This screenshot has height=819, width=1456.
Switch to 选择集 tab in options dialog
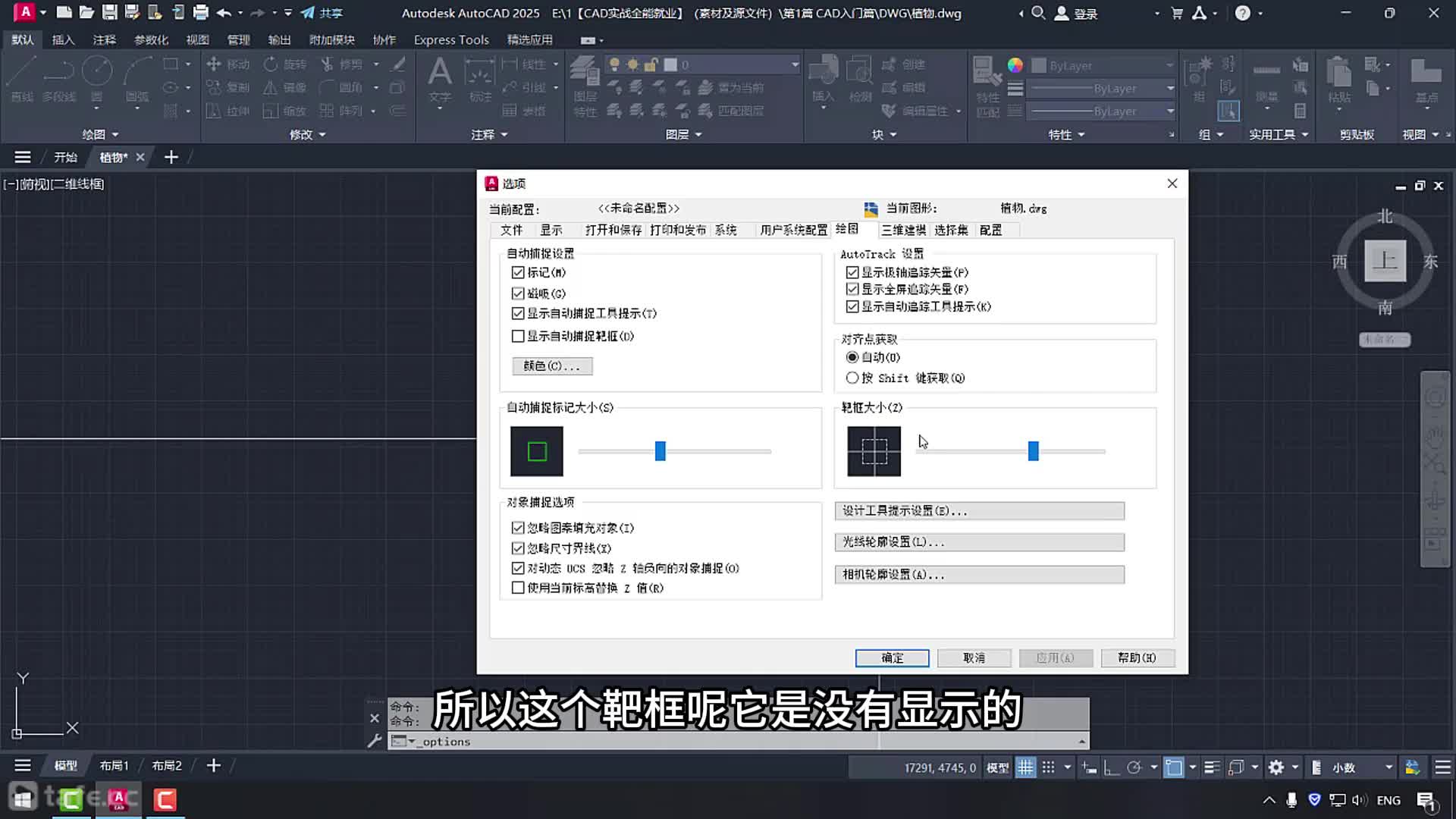[x=951, y=230]
